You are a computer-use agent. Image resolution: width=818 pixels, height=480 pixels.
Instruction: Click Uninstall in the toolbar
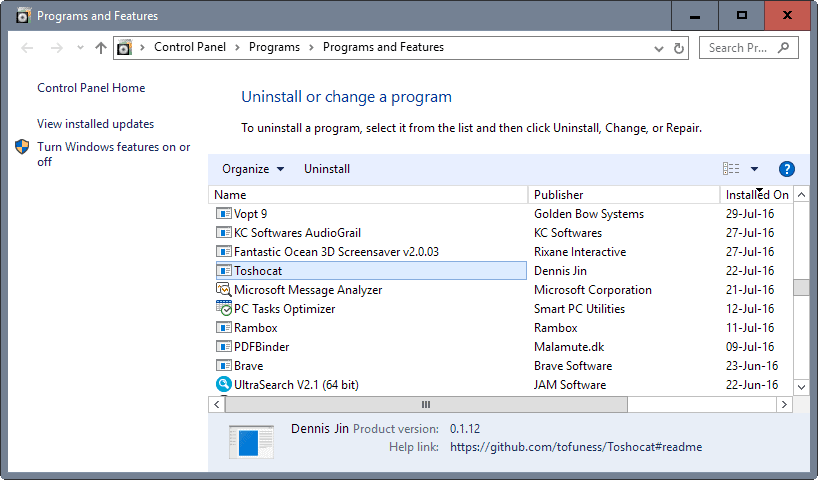click(x=327, y=169)
